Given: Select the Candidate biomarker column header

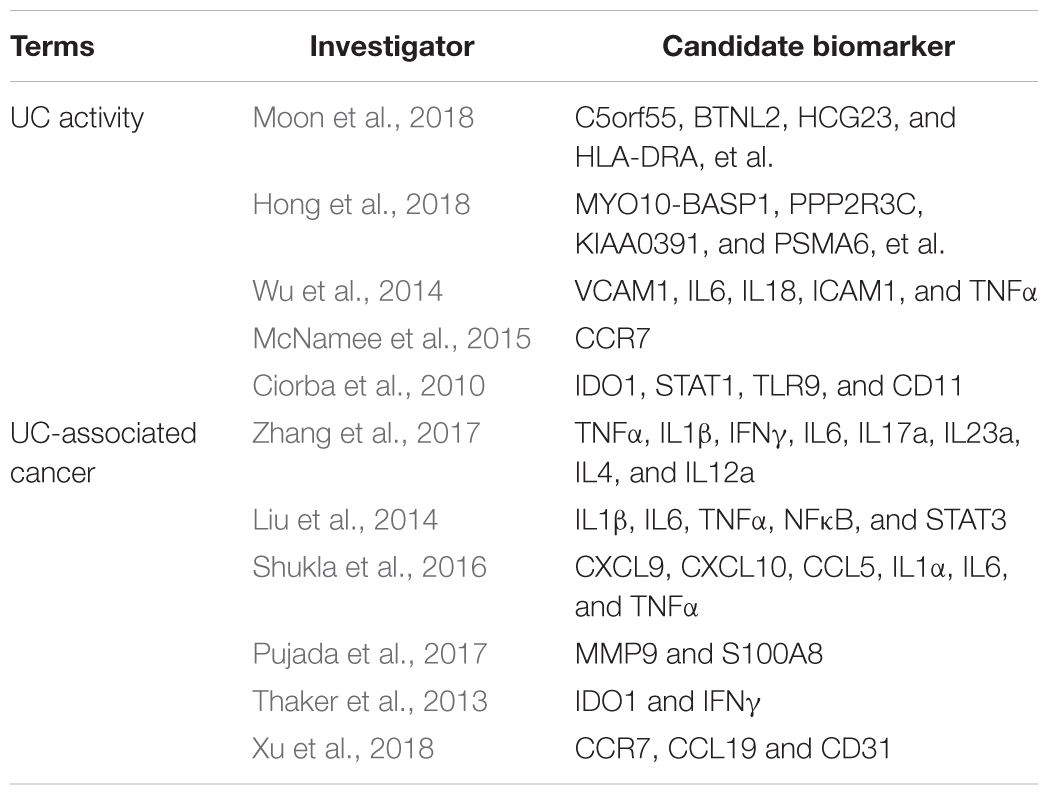Looking at the screenshot, I should [808, 47].
